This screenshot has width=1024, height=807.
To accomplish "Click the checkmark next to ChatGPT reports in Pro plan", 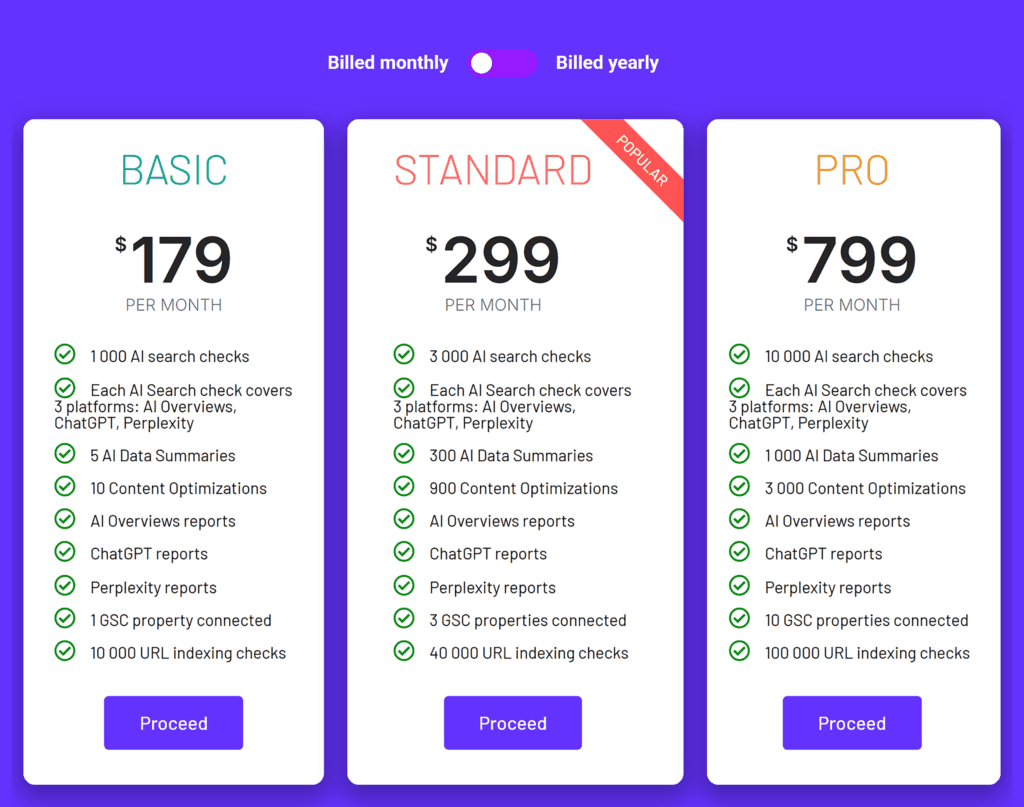I will (740, 553).
